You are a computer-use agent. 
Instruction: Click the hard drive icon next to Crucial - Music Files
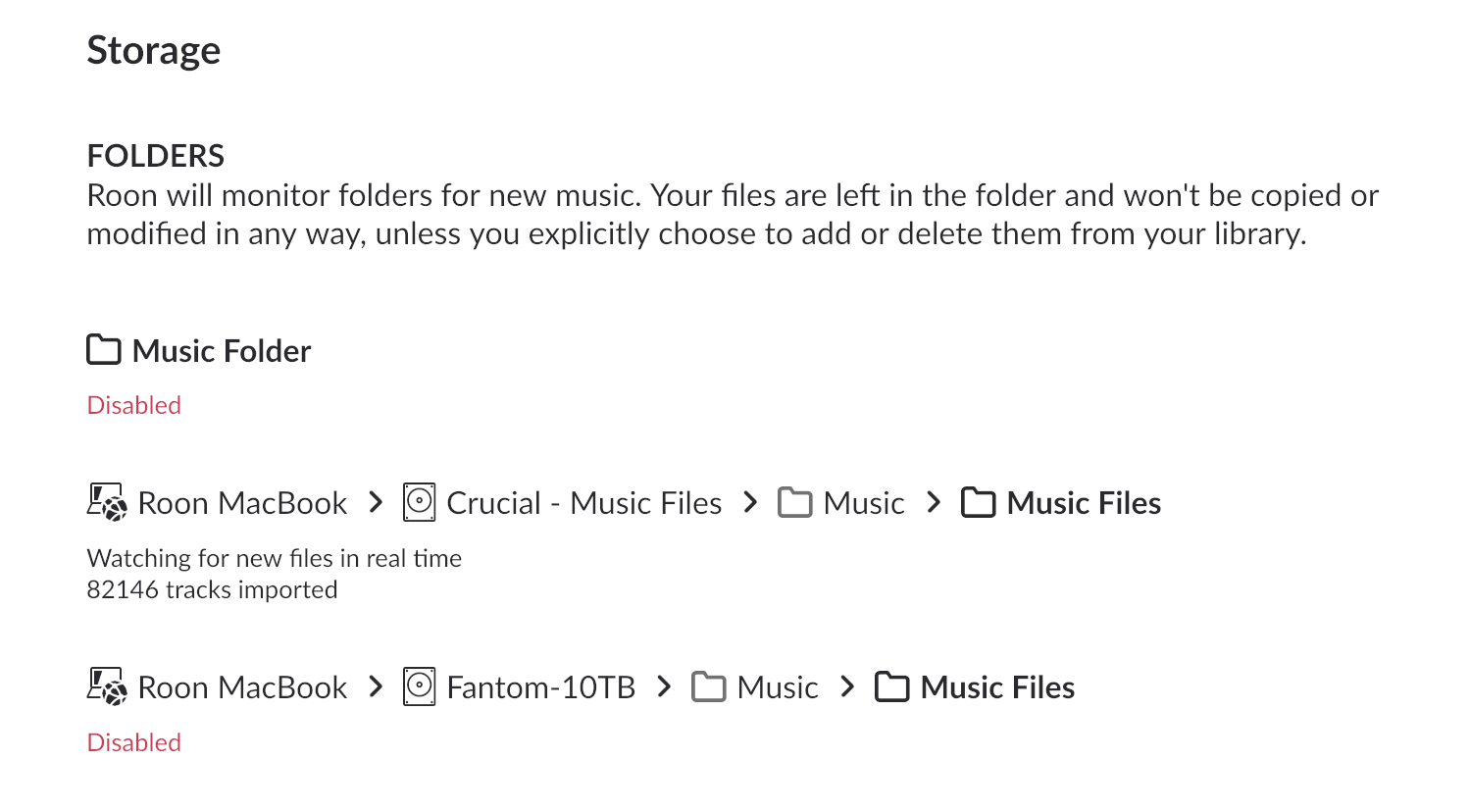420,502
